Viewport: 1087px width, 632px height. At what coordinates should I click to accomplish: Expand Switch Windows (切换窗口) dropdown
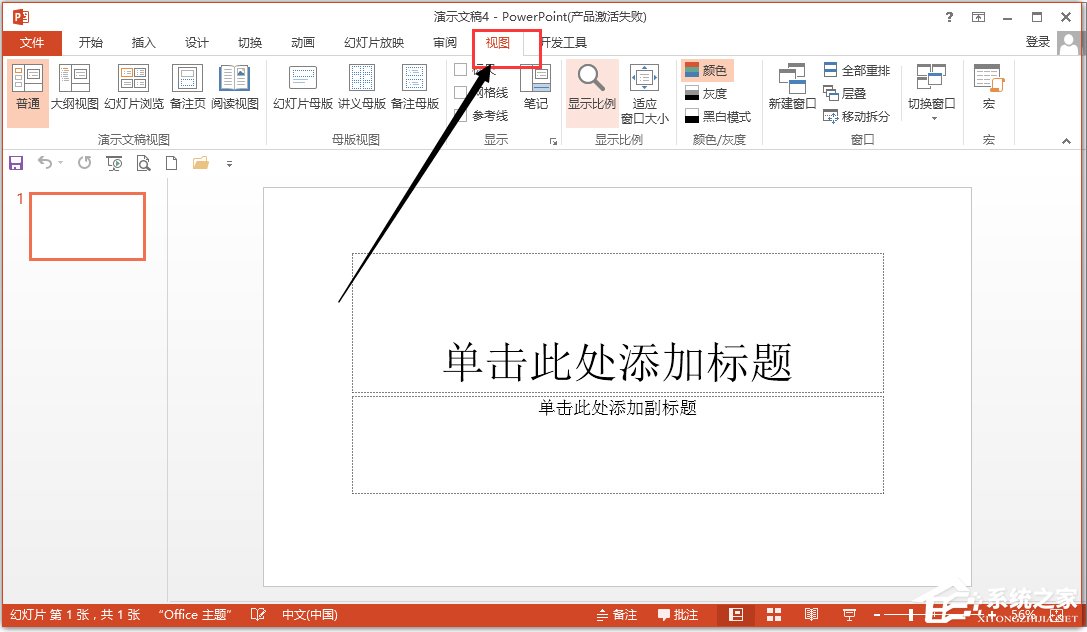(932, 93)
